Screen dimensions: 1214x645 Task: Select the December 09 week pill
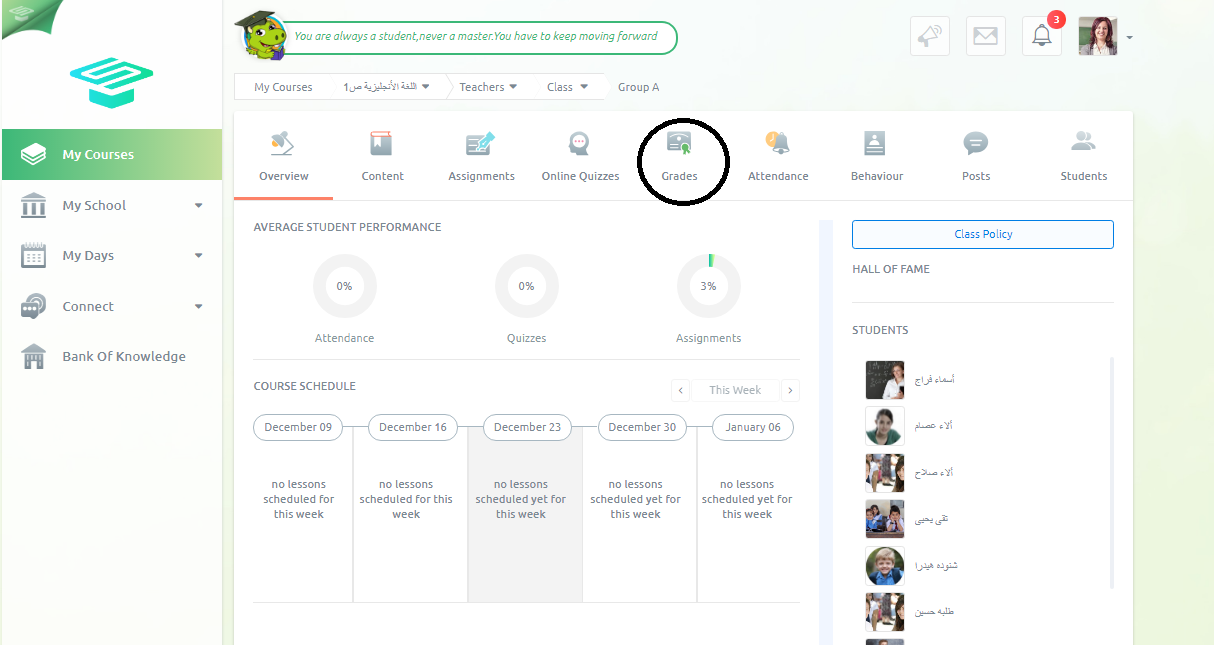point(298,427)
